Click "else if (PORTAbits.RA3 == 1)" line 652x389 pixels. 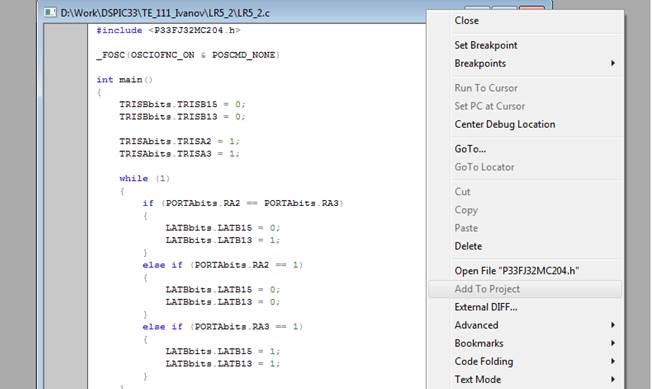pyautogui.click(x=223, y=327)
